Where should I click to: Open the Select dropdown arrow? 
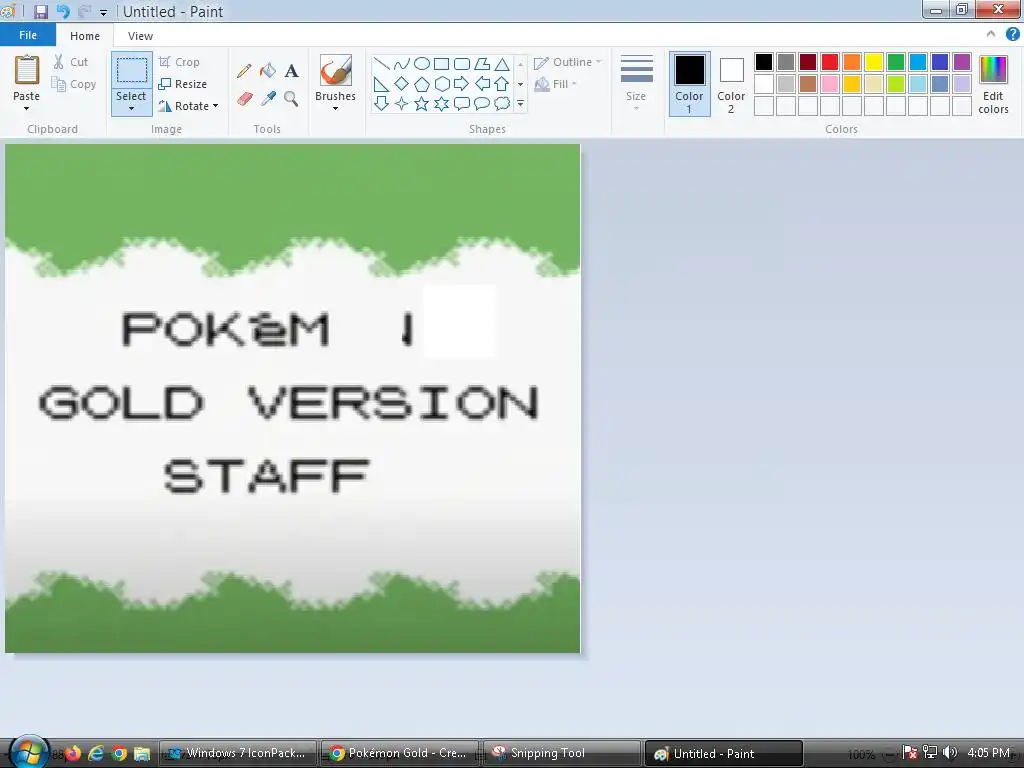click(x=131, y=108)
